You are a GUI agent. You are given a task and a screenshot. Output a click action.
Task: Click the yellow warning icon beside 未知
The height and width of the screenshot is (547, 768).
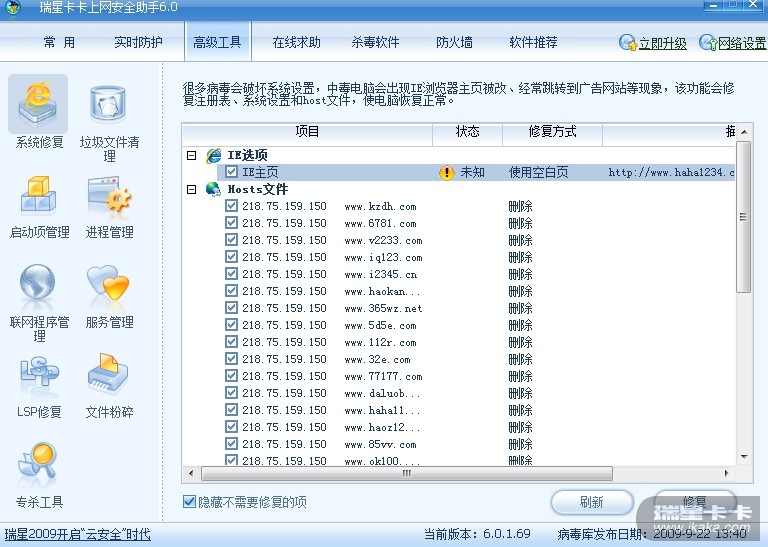pyautogui.click(x=447, y=172)
